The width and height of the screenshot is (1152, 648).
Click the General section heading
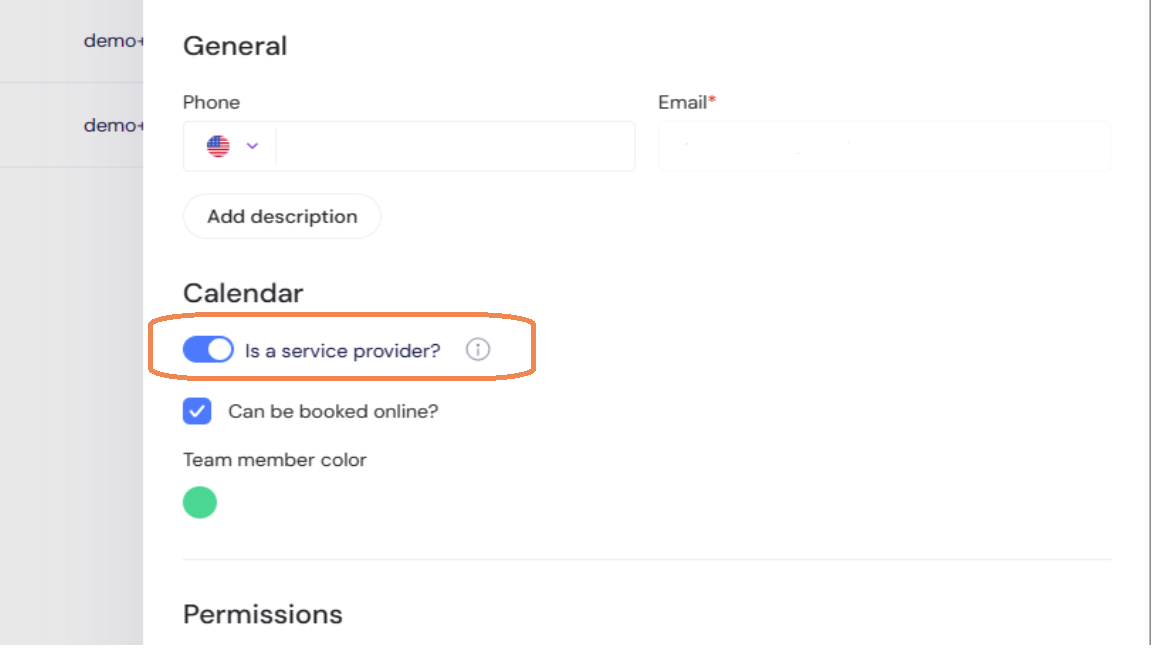tap(235, 46)
